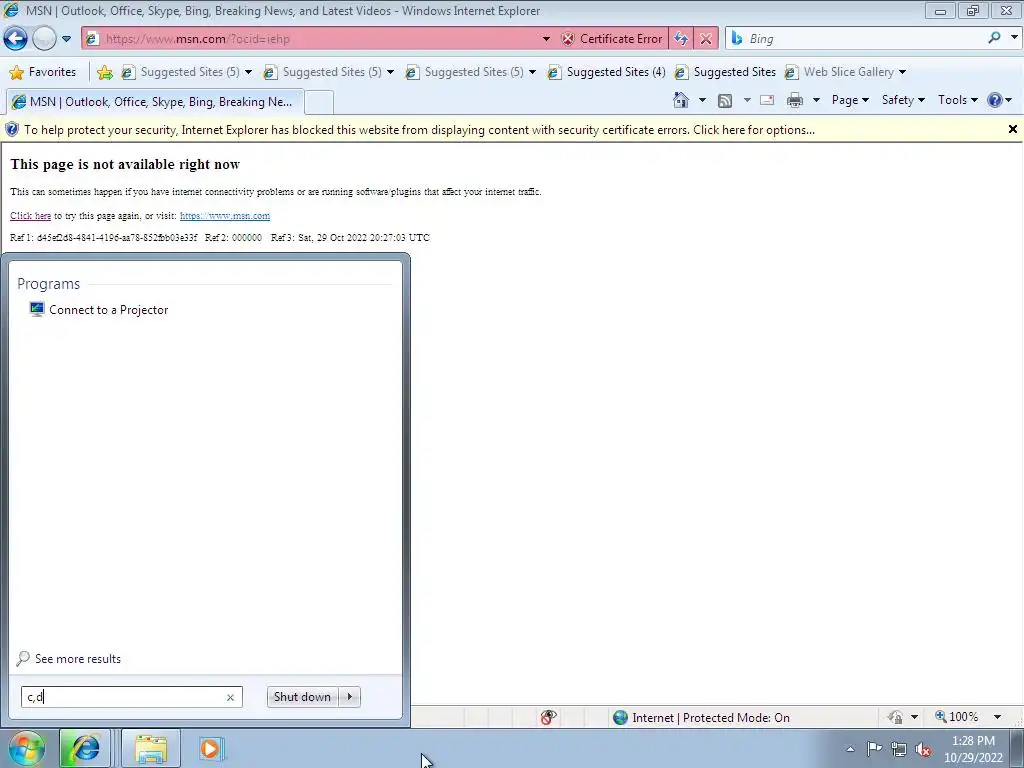Expand the Web Slice Gallery dropdown arrow

pyautogui.click(x=903, y=72)
